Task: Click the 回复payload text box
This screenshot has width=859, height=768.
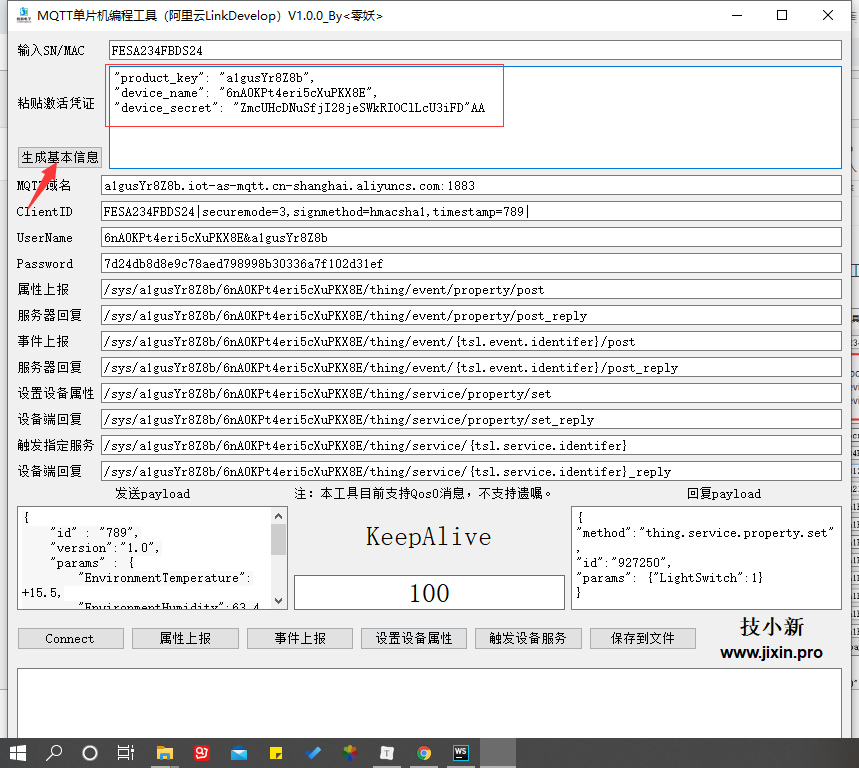Action: (x=706, y=558)
